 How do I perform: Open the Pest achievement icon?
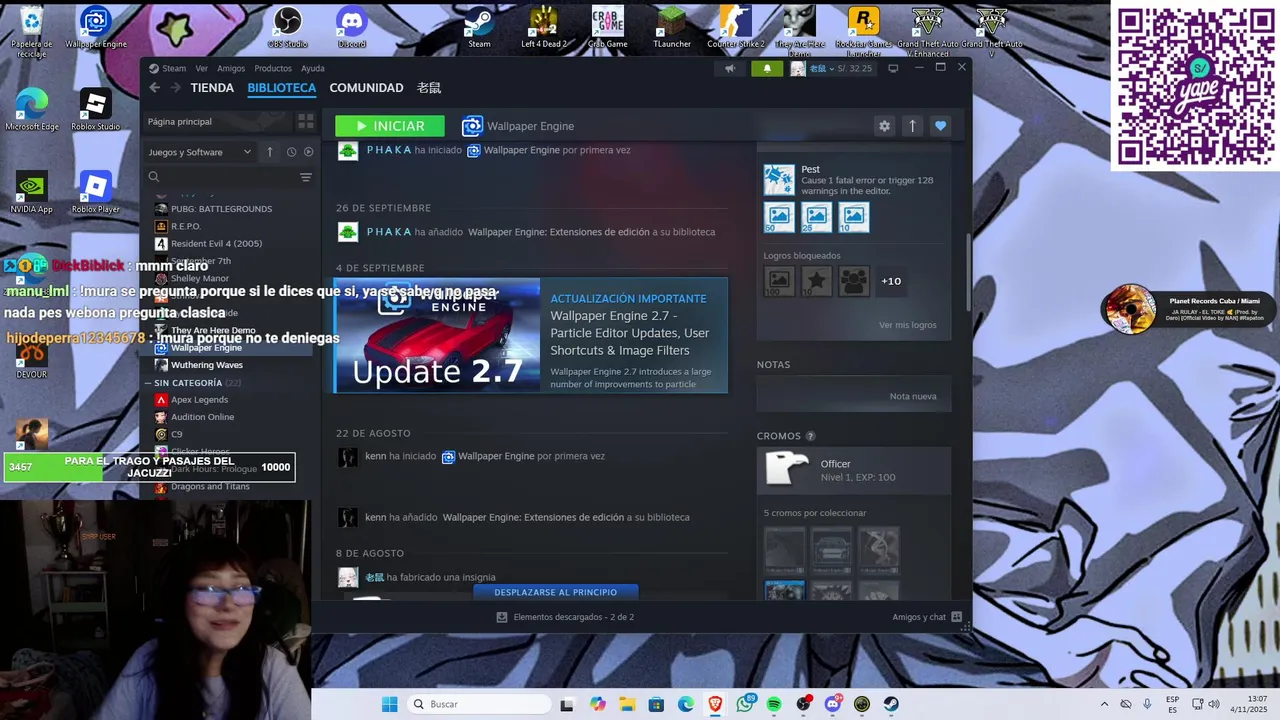click(779, 180)
